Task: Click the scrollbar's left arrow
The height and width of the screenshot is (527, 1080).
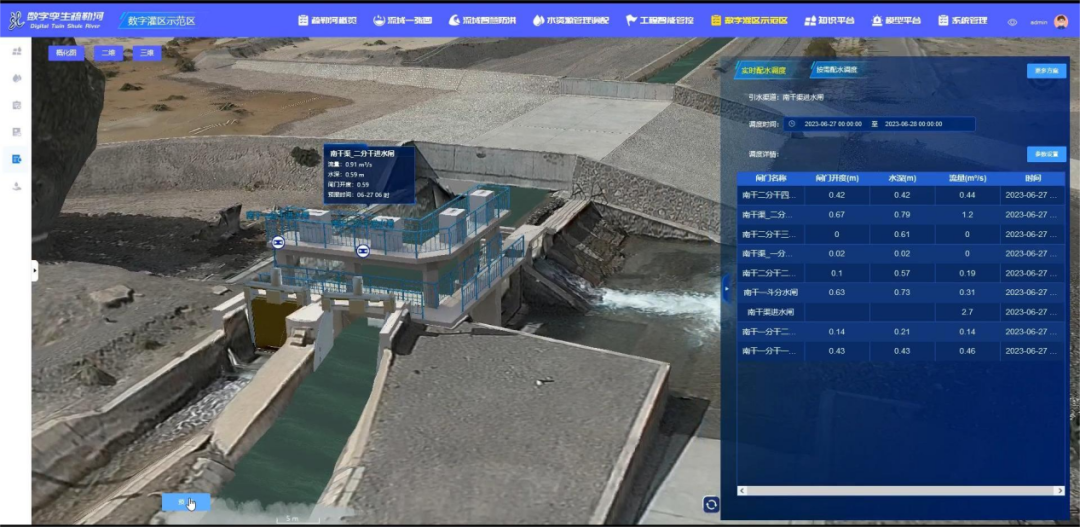Action: coord(741,490)
